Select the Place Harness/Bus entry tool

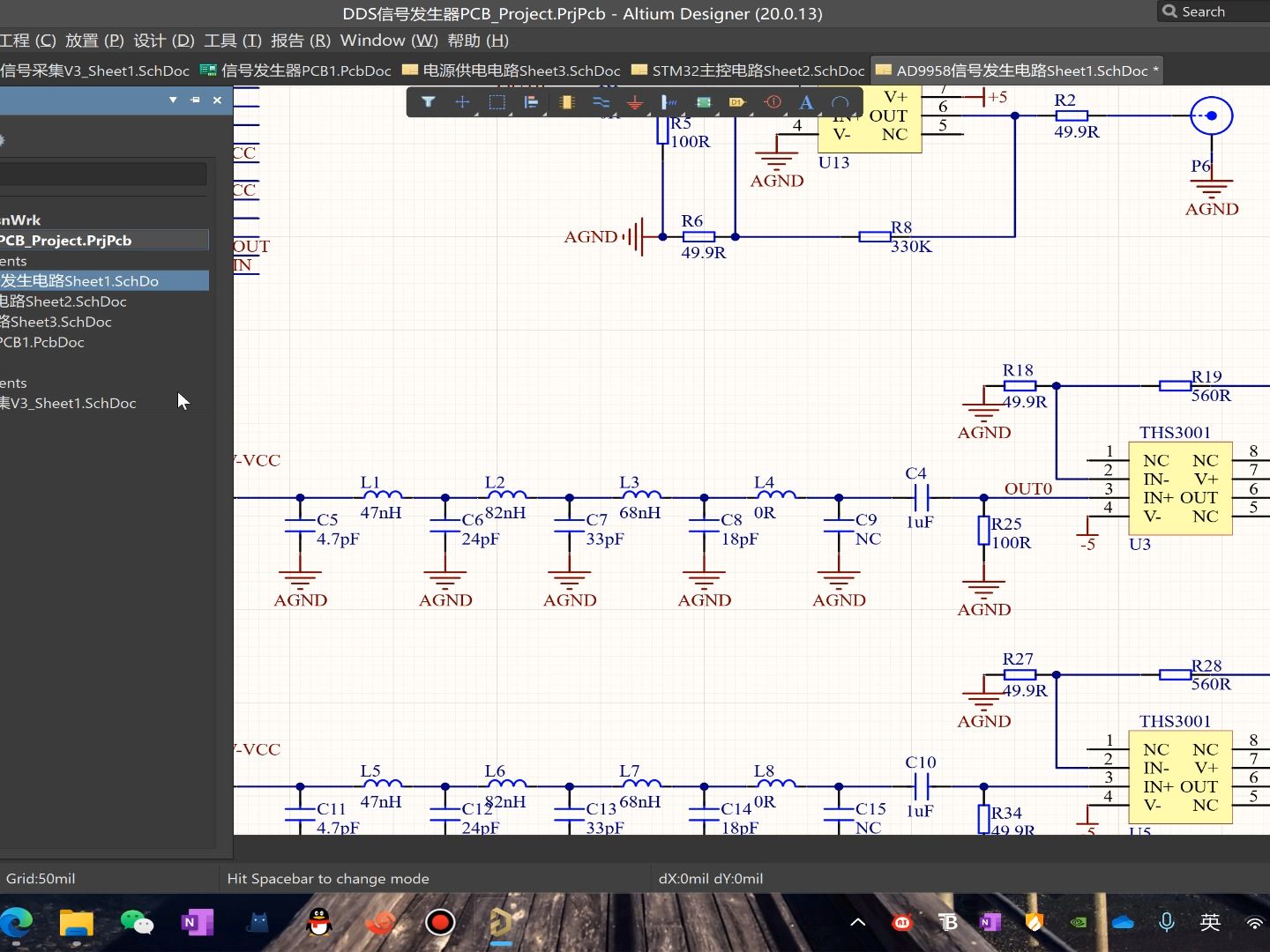pyautogui.click(x=669, y=102)
